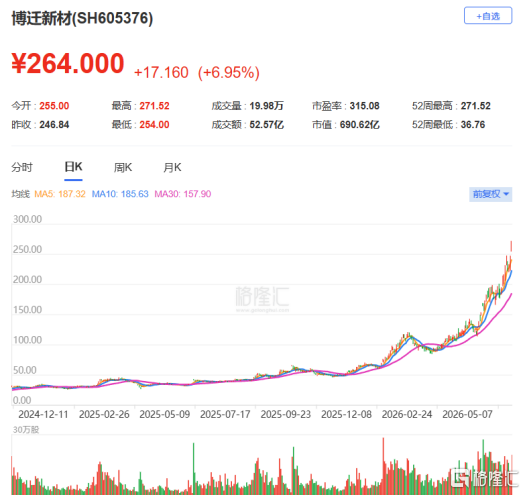
Task: Click the 2025-12-08 date axis label
Action: click(x=347, y=415)
